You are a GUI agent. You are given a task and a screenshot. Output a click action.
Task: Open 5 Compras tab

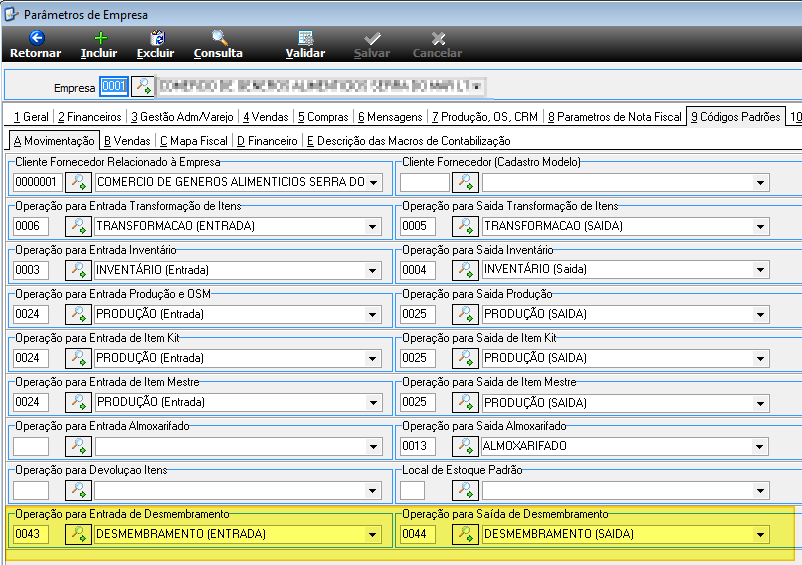point(323,117)
